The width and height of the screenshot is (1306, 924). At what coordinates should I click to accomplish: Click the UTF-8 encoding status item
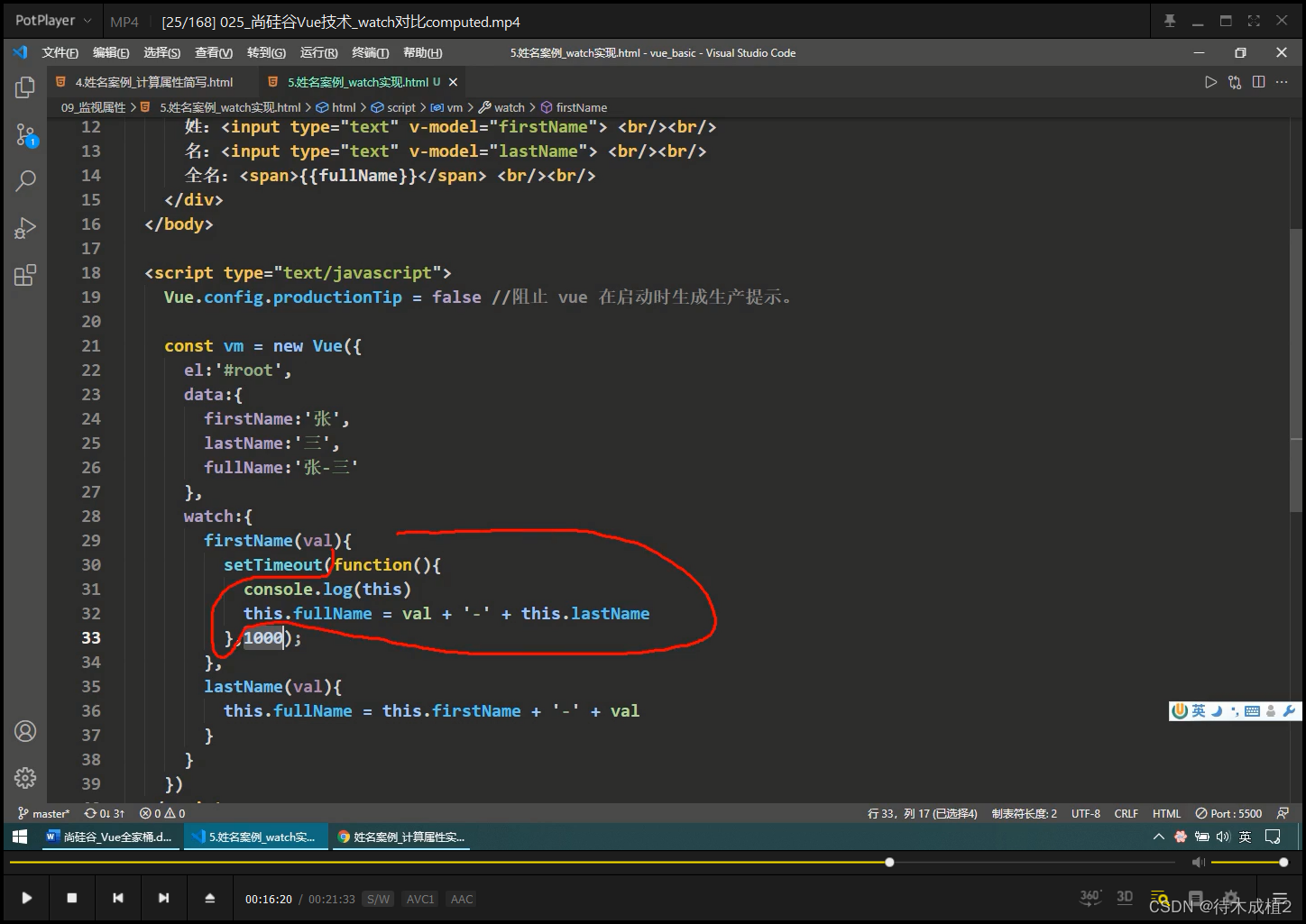(x=1086, y=813)
